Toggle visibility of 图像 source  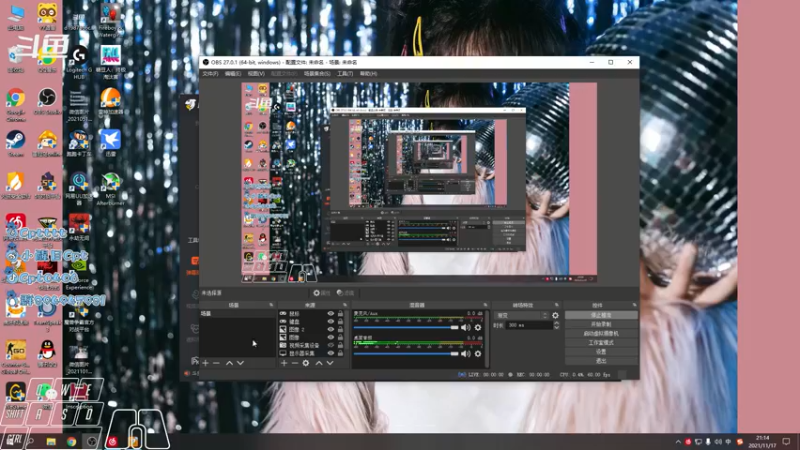pos(331,337)
